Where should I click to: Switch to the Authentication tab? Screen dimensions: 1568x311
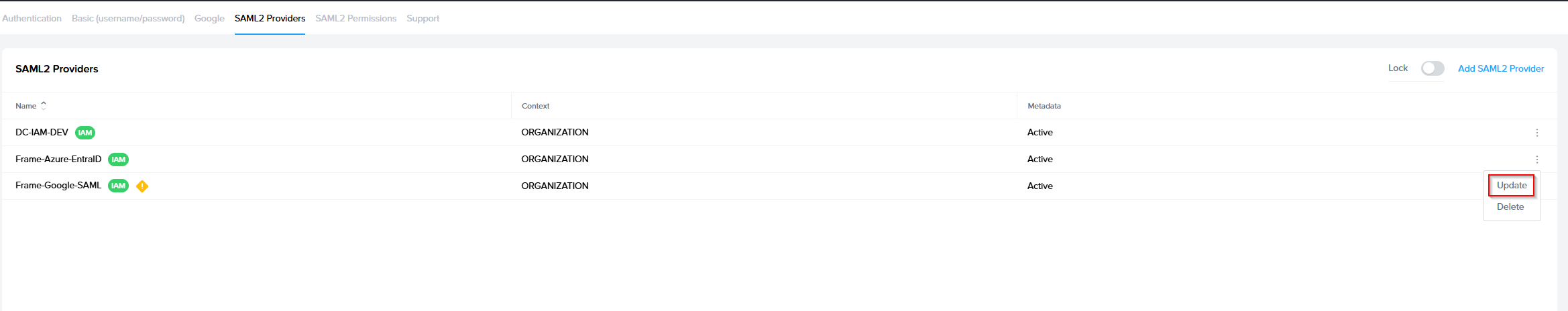(32, 19)
